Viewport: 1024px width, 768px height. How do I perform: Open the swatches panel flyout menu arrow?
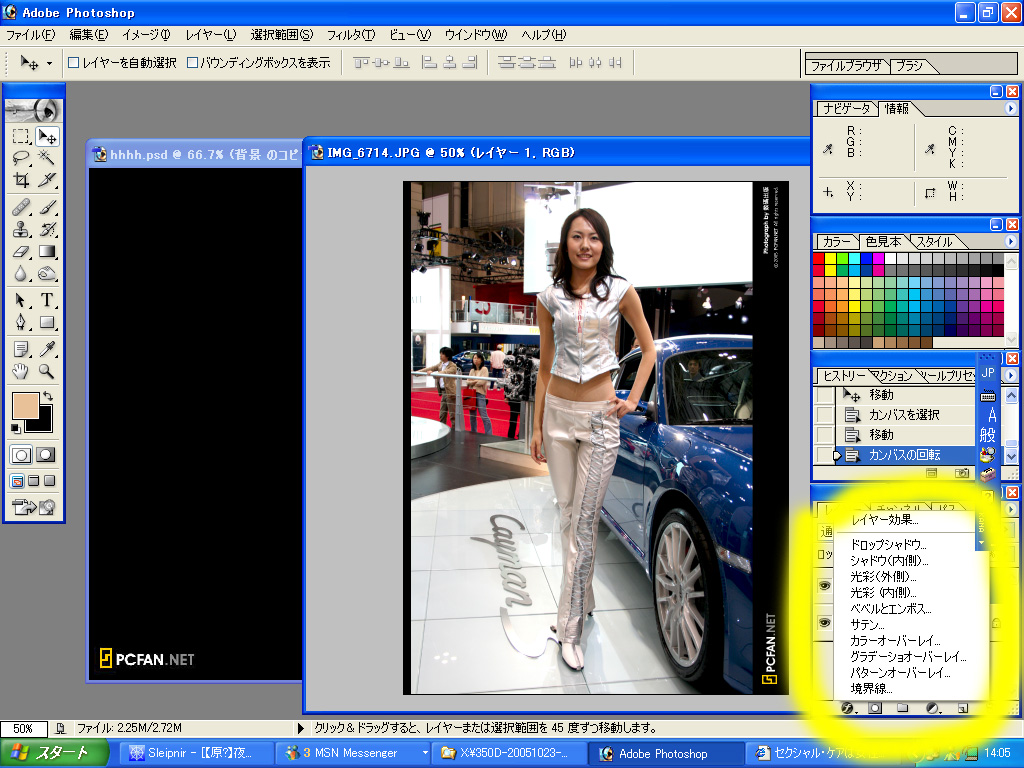click(x=1010, y=242)
